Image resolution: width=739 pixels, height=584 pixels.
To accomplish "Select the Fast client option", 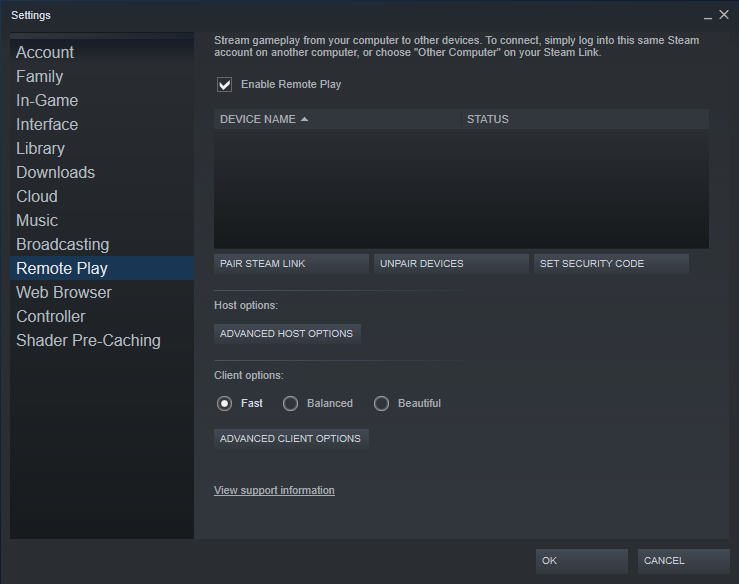I will (224, 403).
